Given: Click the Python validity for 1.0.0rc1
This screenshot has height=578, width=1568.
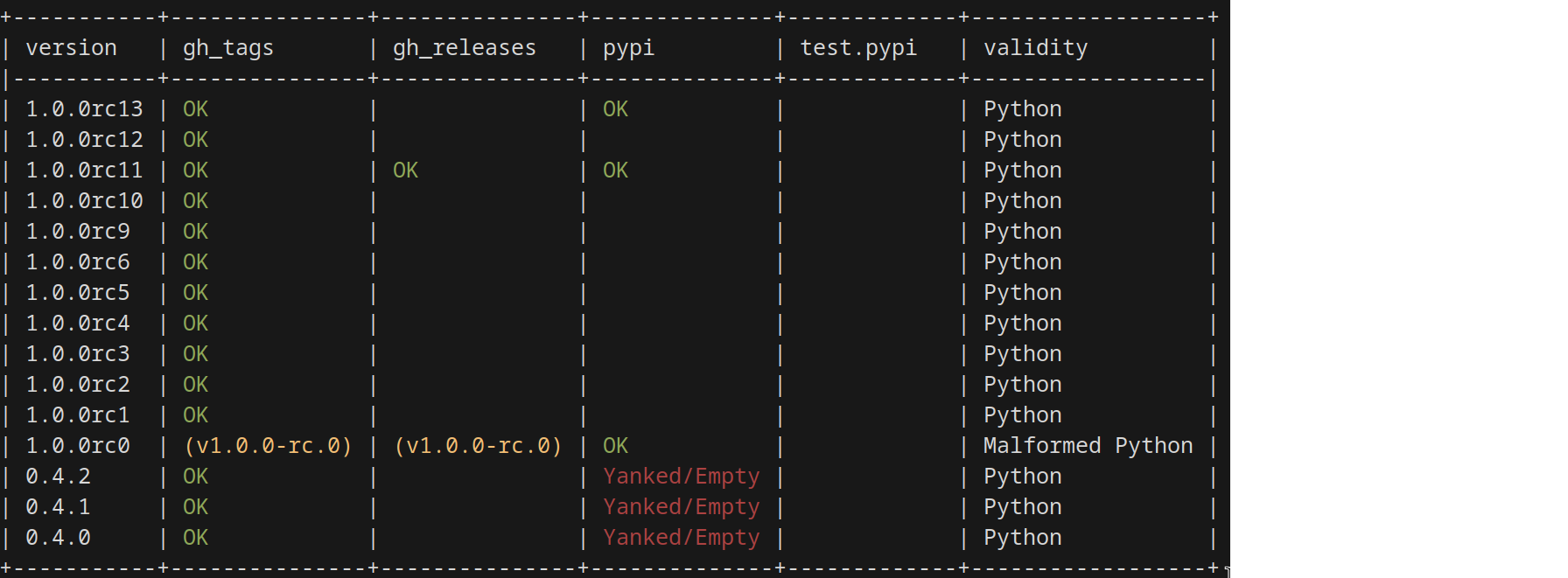Looking at the screenshot, I should [x=1022, y=415].
